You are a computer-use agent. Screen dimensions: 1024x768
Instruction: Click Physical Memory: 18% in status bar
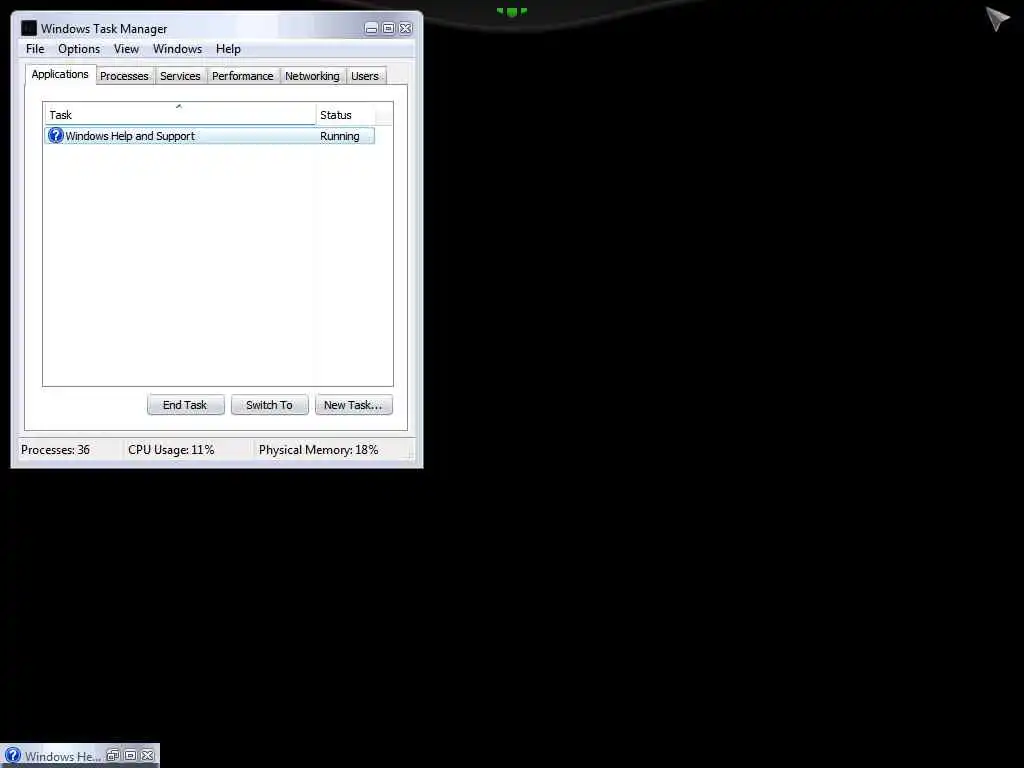coord(318,450)
